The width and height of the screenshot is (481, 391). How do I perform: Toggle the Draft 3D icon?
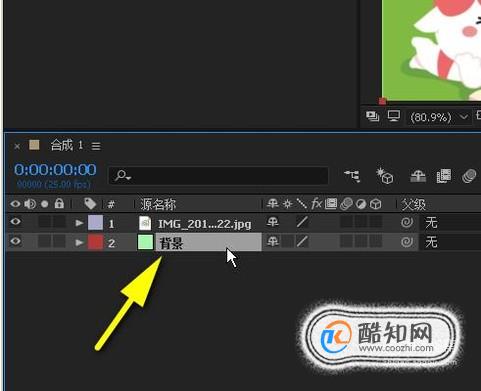click(384, 175)
